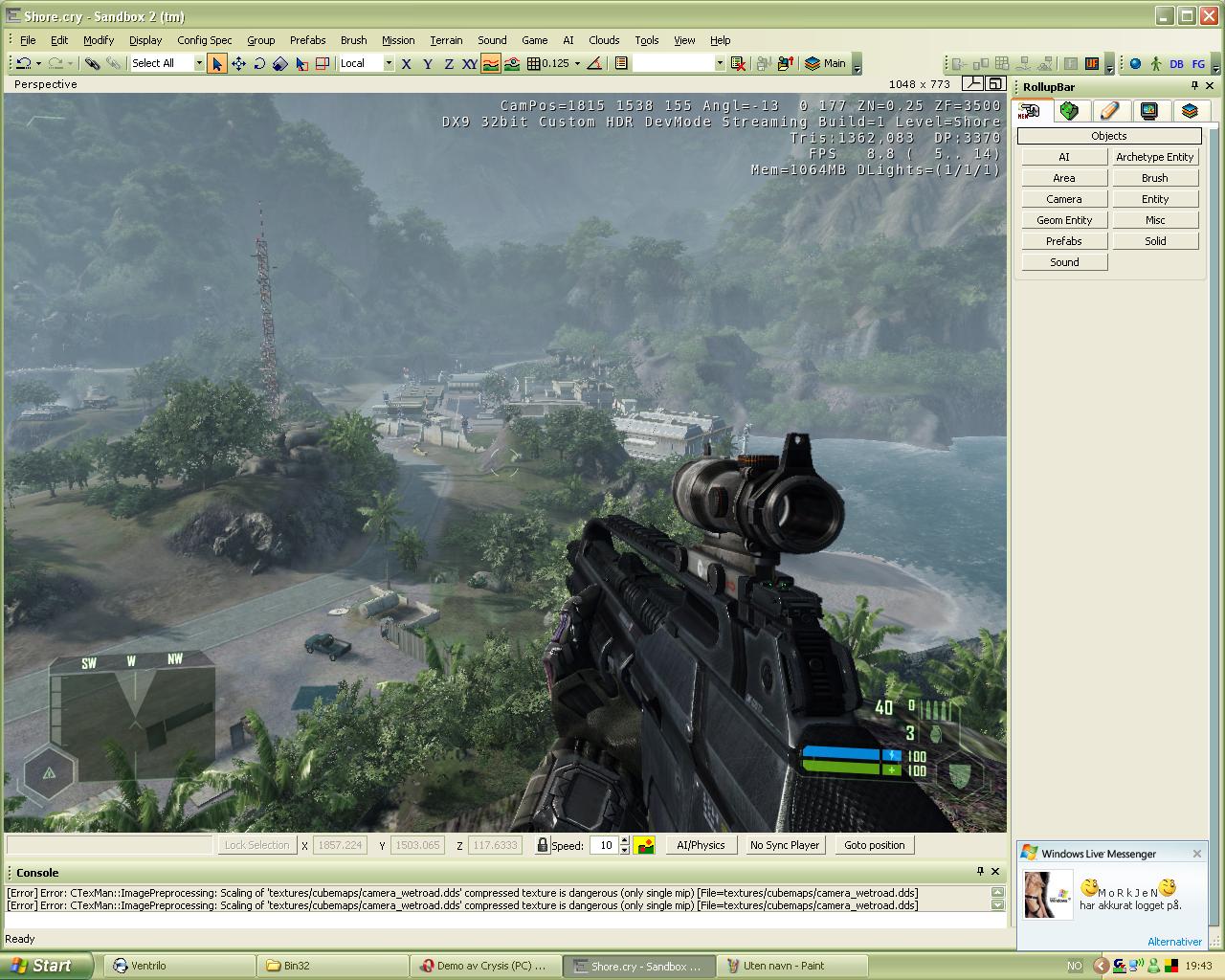Click the terrain-snap icon next to grid
This screenshot has width=1225, height=980.
point(512,63)
